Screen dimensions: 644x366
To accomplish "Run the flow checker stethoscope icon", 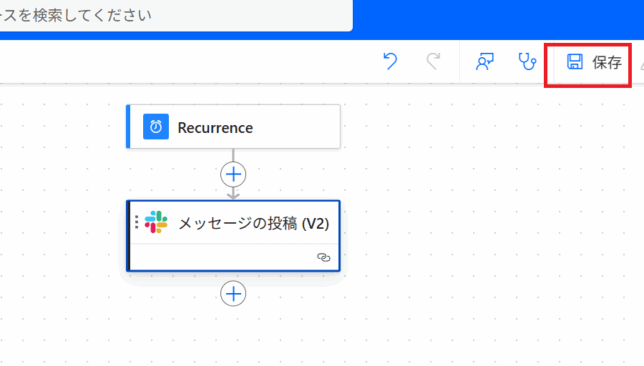I will coord(527,62).
